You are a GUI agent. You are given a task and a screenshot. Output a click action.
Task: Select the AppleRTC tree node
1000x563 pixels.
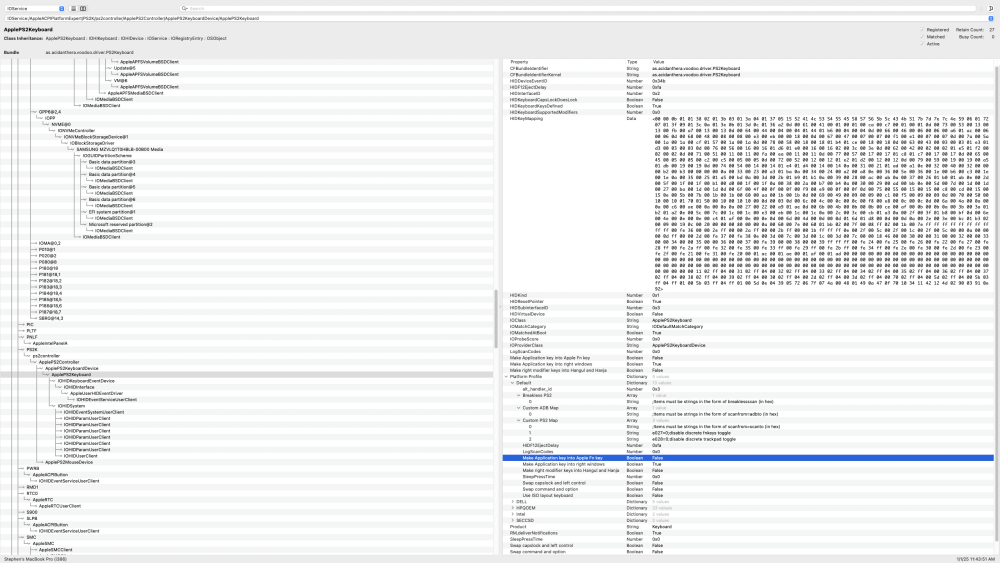point(43,500)
